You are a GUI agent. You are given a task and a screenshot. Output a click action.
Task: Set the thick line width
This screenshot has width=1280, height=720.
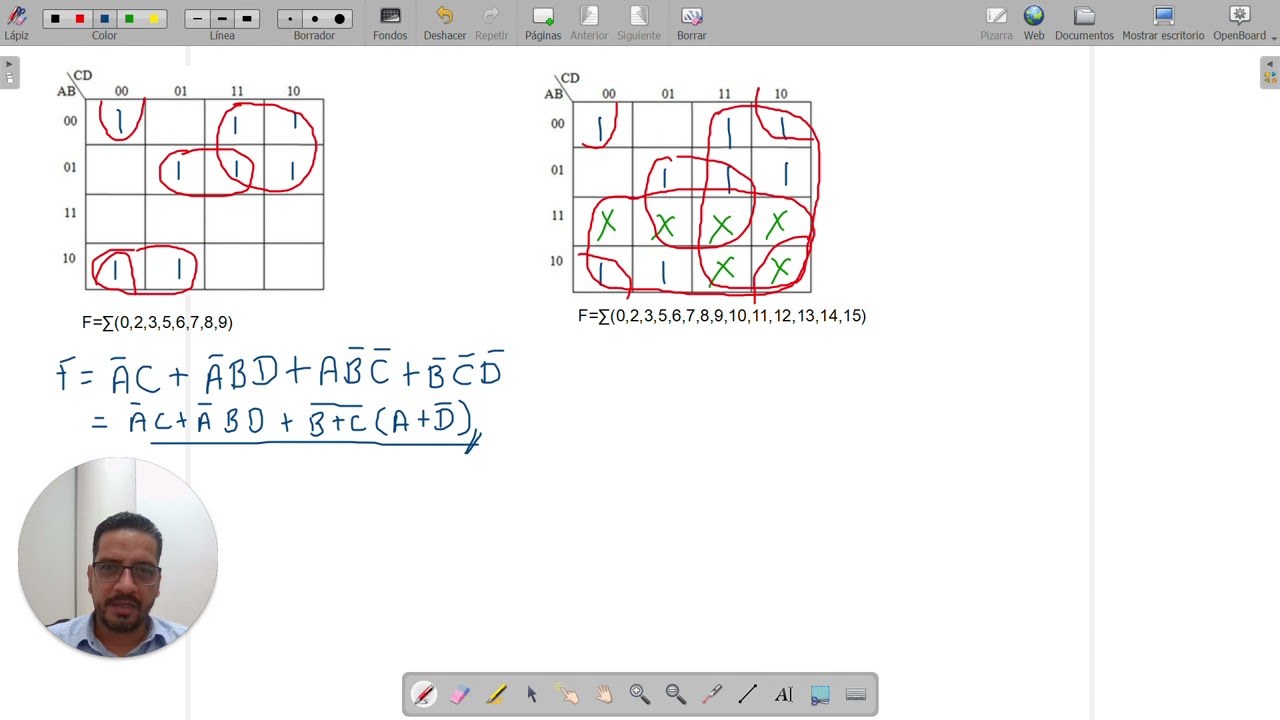coord(247,19)
